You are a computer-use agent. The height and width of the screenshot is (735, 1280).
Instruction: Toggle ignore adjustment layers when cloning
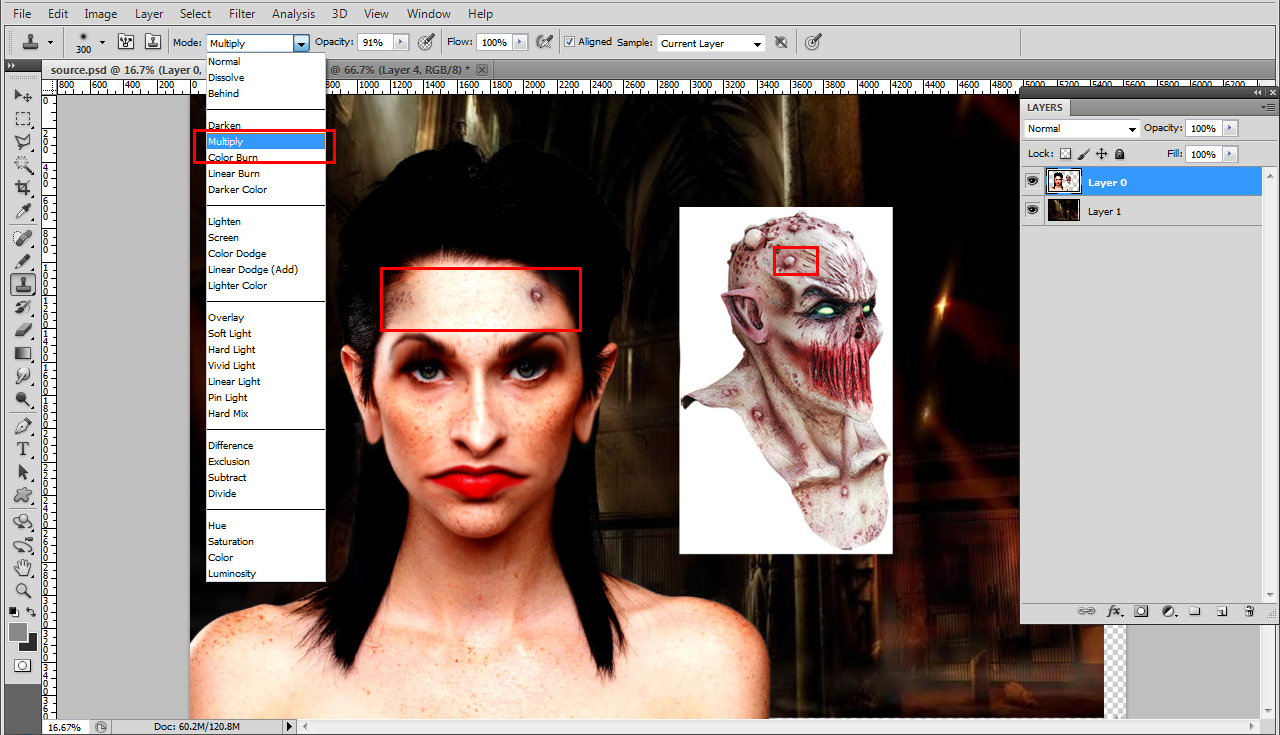pyautogui.click(x=781, y=42)
